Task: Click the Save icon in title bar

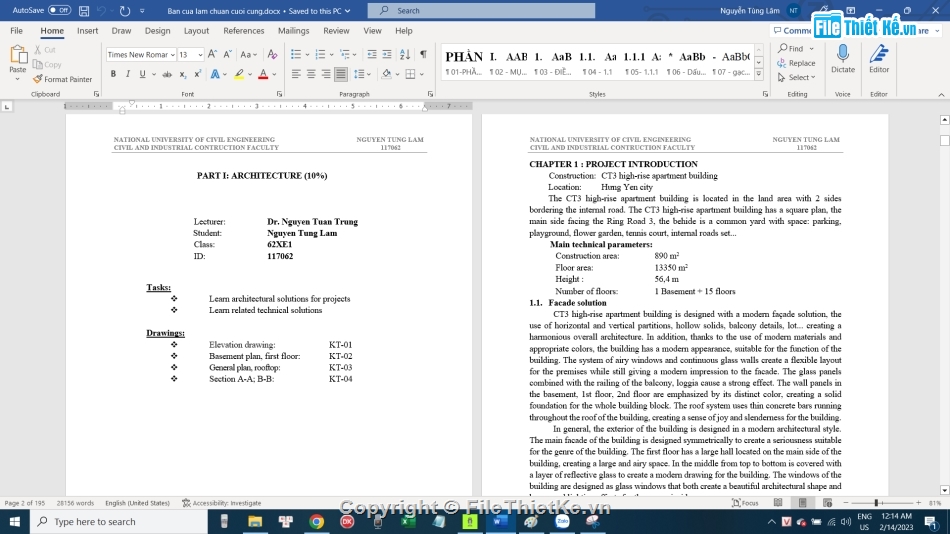Action: point(84,11)
